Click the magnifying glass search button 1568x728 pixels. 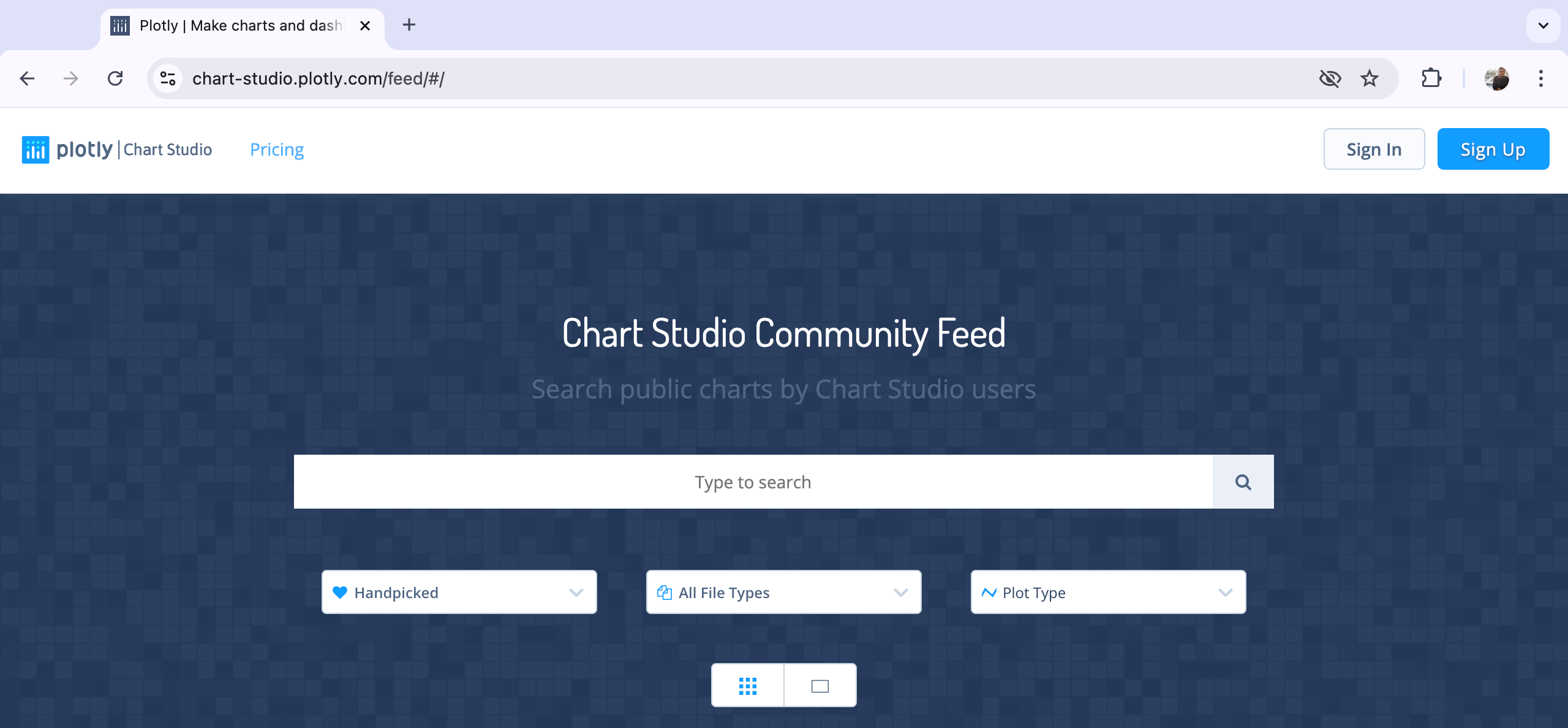click(x=1243, y=482)
